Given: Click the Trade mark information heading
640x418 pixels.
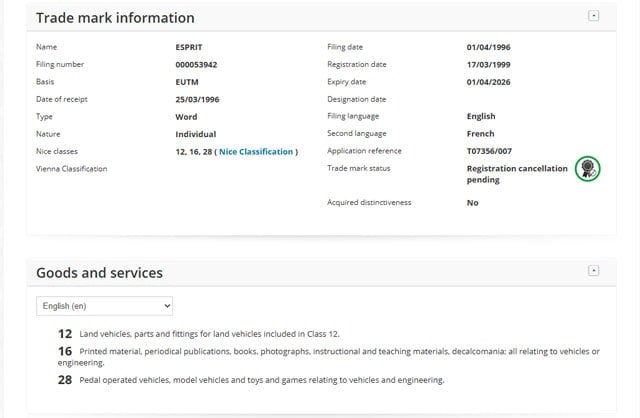Looking at the screenshot, I should coord(115,18).
